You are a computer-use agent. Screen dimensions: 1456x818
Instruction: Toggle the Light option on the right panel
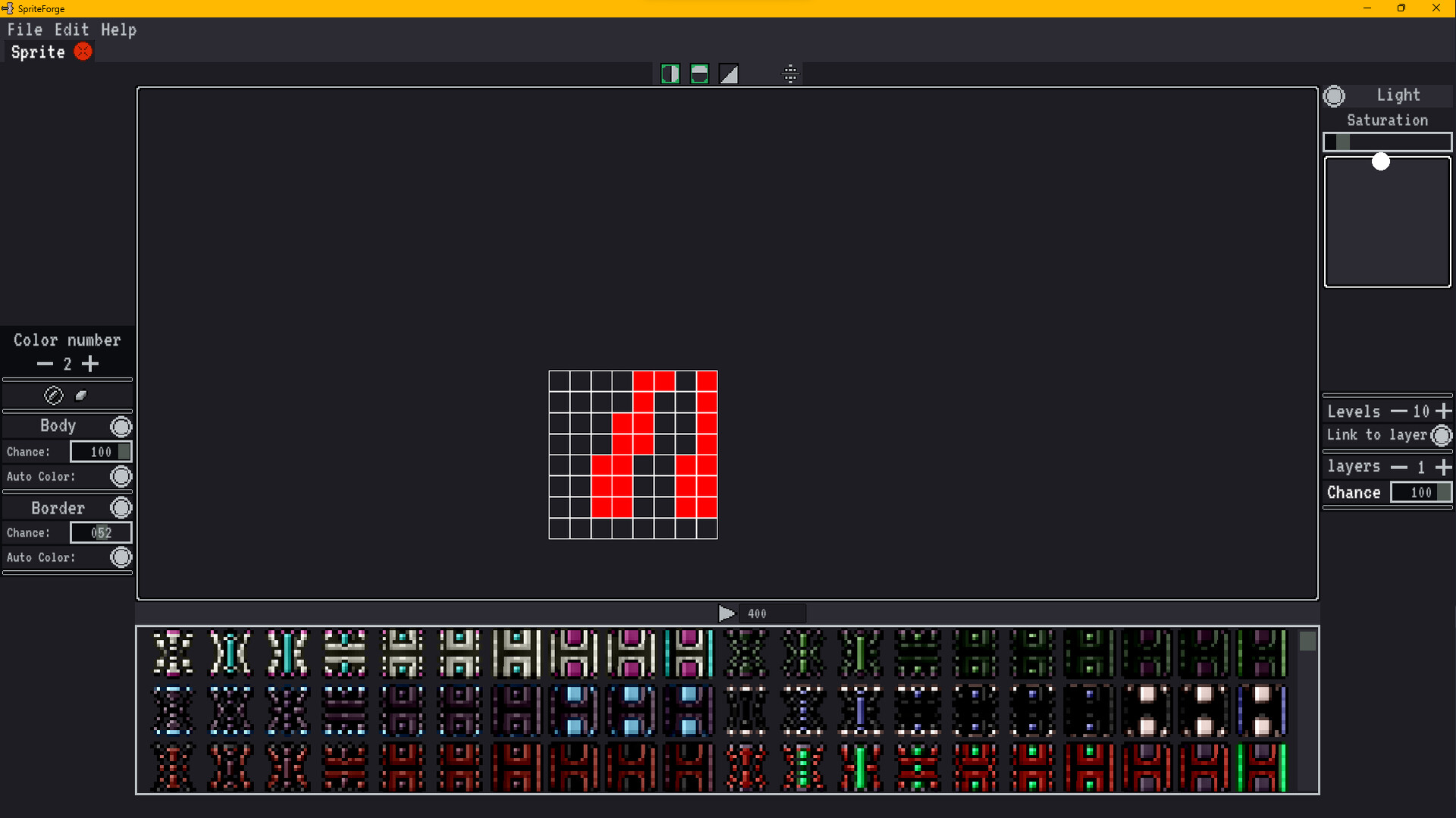click(x=1335, y=95)
